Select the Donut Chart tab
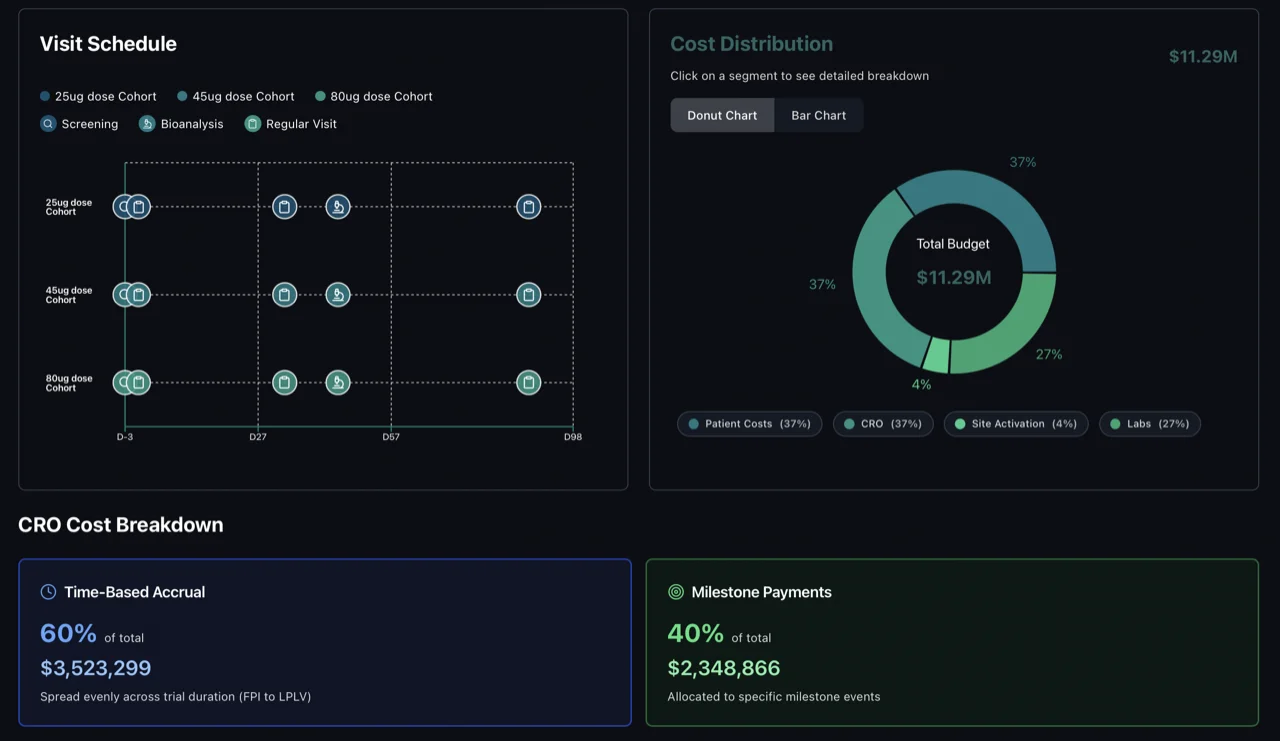The height and width of the screenshot is (741, 1280). (722, 115)
